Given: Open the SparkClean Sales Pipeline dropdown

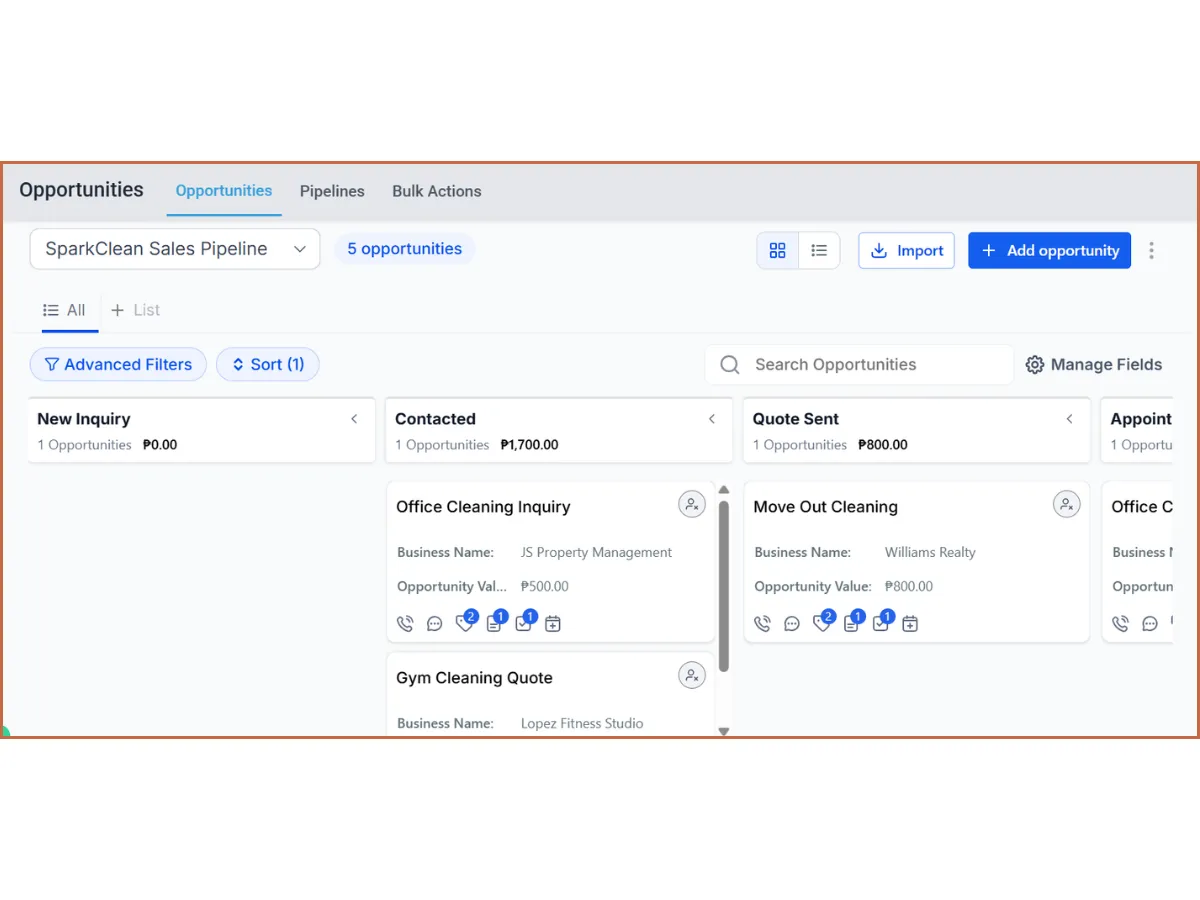Looking at the screenshot, I should point(175,249).
